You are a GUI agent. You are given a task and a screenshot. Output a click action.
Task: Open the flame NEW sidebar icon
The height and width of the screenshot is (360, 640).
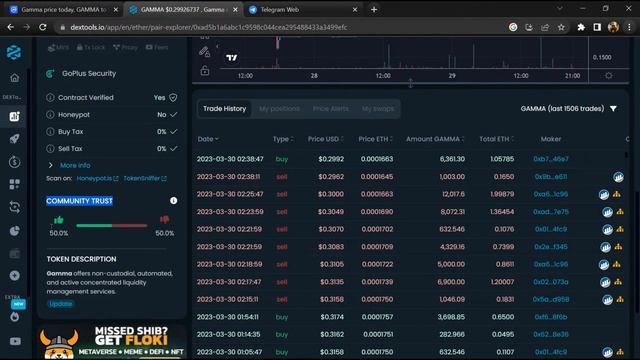pos(15,316)
